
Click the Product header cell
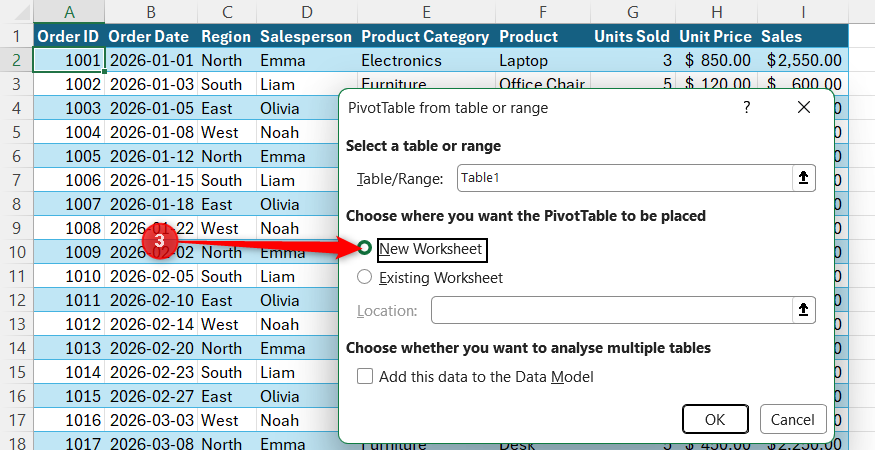(543, 36)
